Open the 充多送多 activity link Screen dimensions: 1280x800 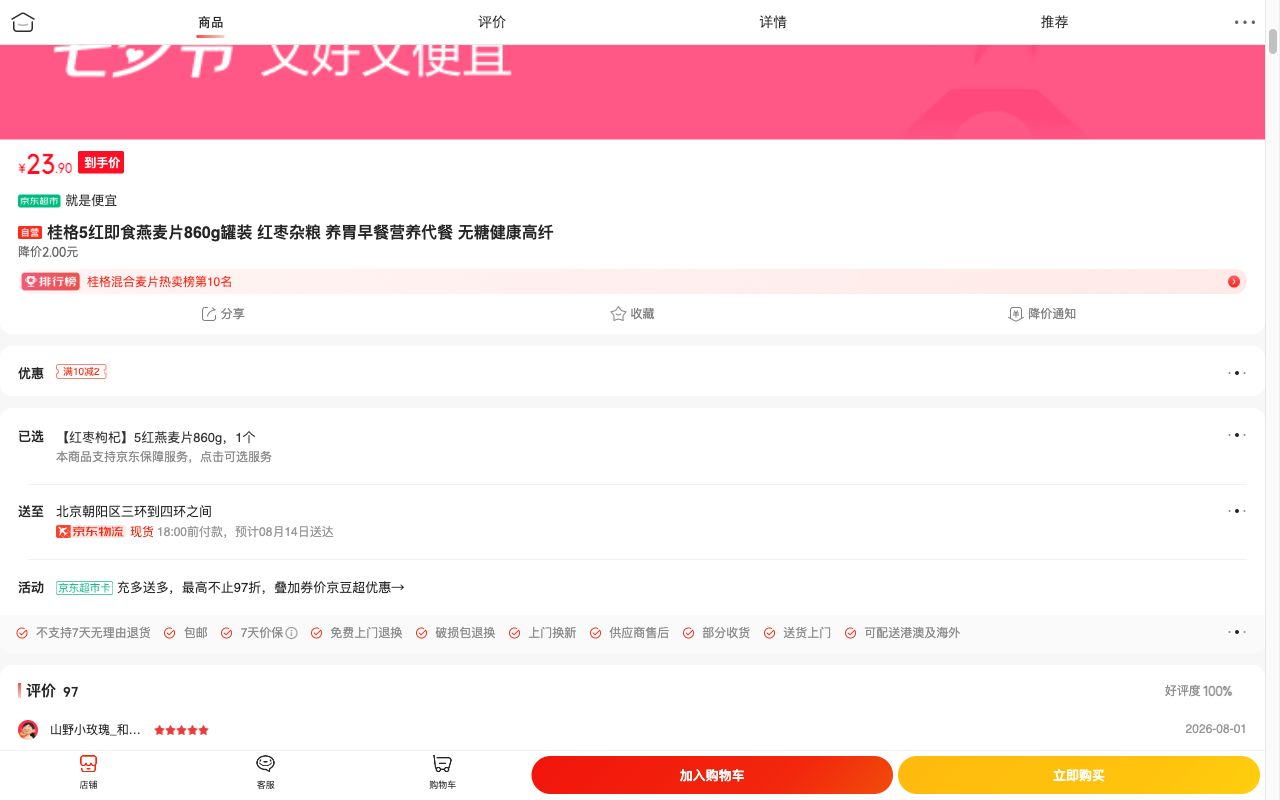tap(261, 588)
